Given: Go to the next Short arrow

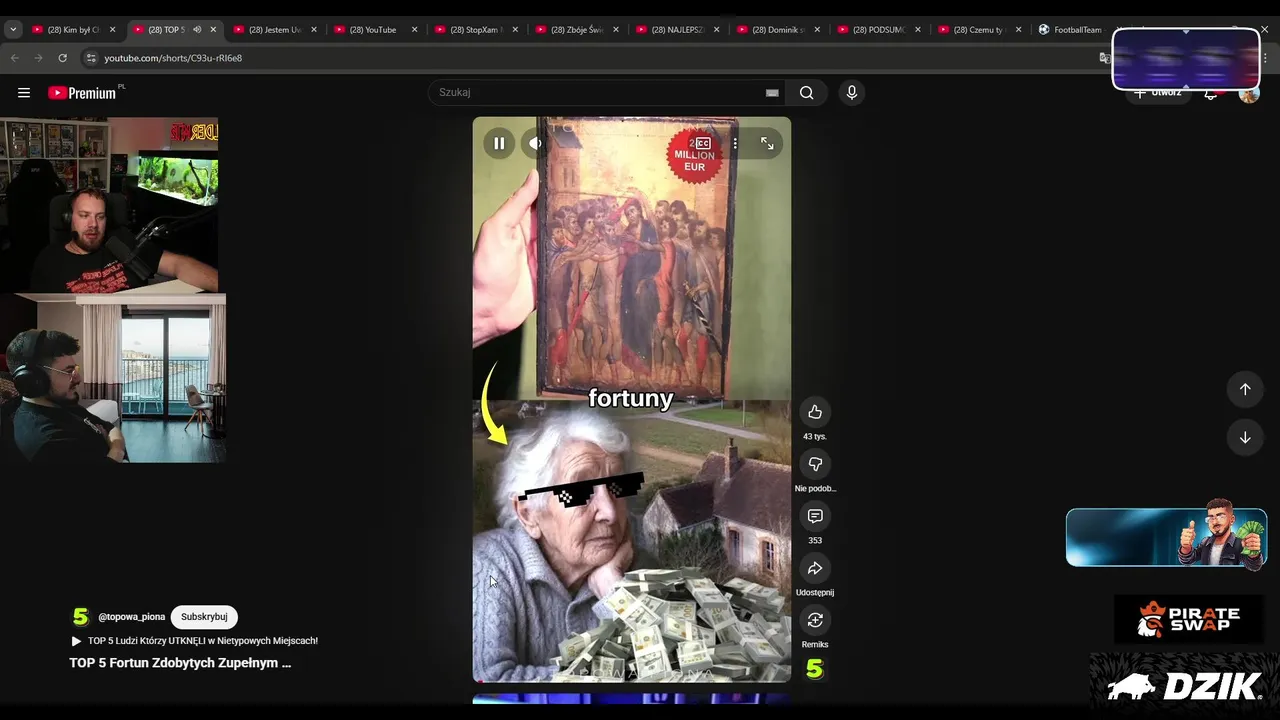Looking at the screenshot, I should coord(1245,437).
